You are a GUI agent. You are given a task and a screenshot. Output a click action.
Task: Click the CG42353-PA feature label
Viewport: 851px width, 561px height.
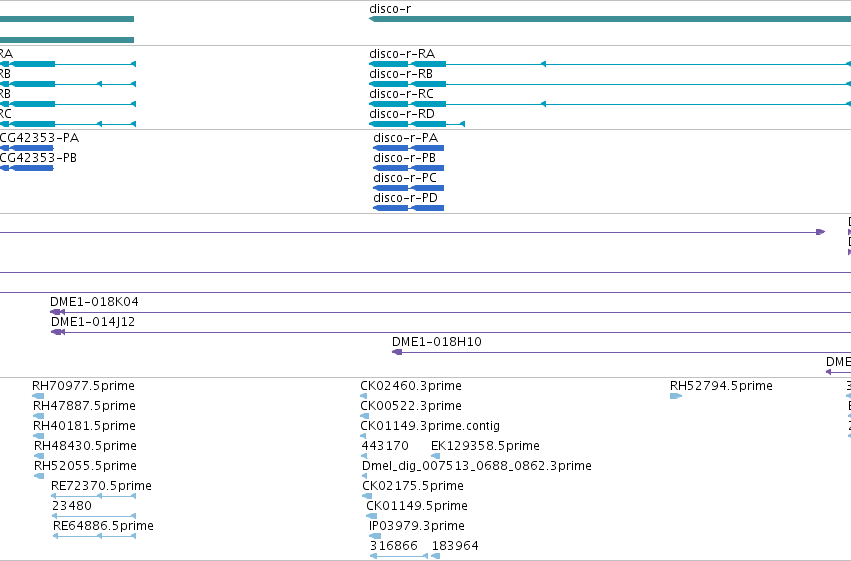click(39, 138)
